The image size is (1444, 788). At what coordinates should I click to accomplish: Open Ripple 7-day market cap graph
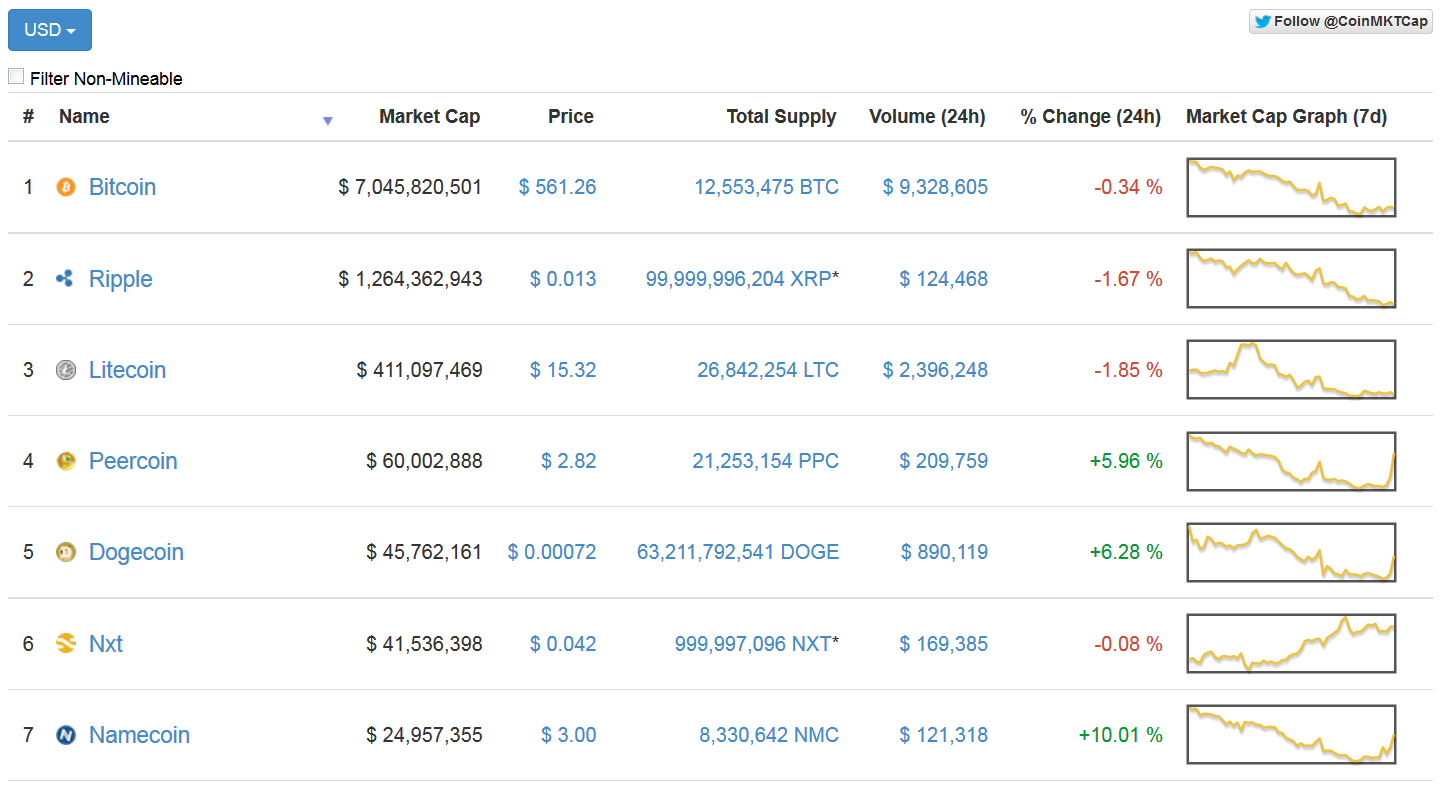click(x=1291, y=279)
